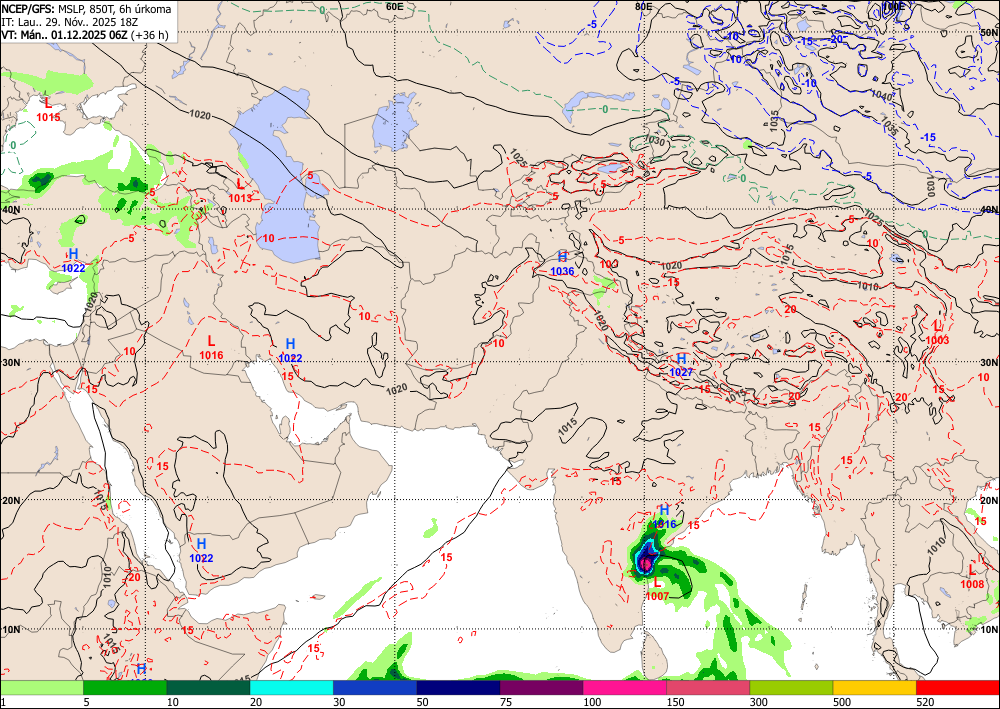
Task: Click the legend value '520'
Action: point(925,702)
